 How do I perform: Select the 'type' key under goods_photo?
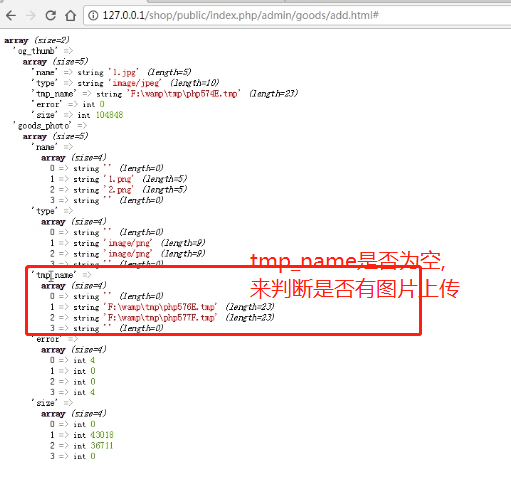[x=45, y=211]
